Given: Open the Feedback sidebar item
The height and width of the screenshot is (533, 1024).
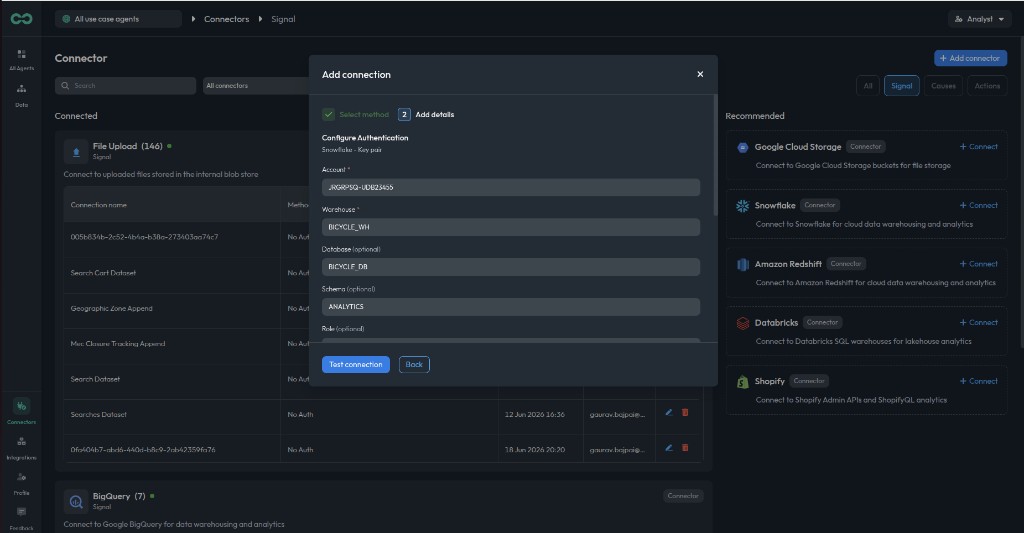Looking at the screenshot, I should [x=22, y=519].
